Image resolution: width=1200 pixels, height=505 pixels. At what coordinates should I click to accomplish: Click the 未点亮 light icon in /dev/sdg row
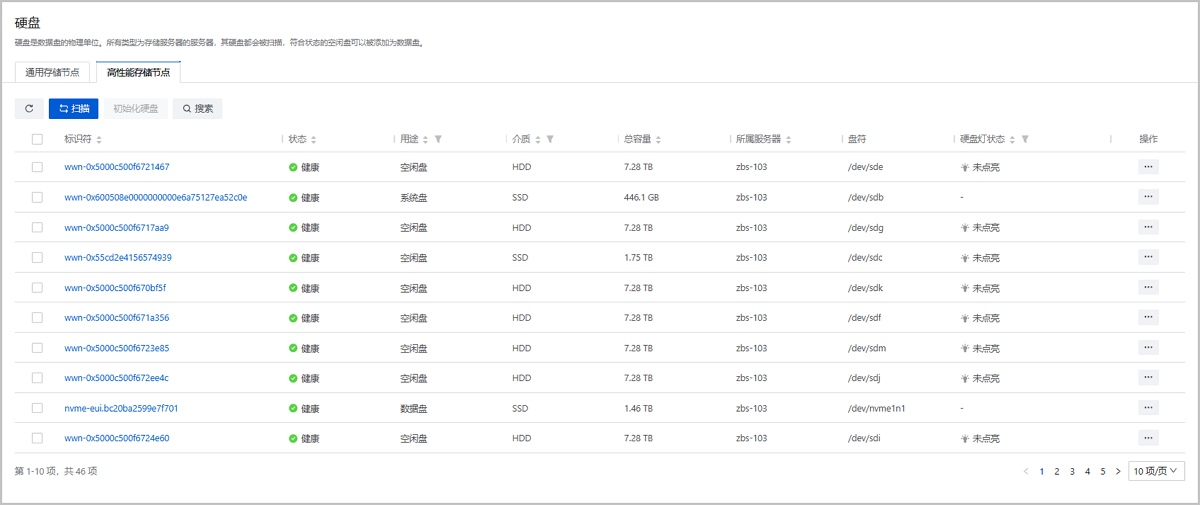965,227
